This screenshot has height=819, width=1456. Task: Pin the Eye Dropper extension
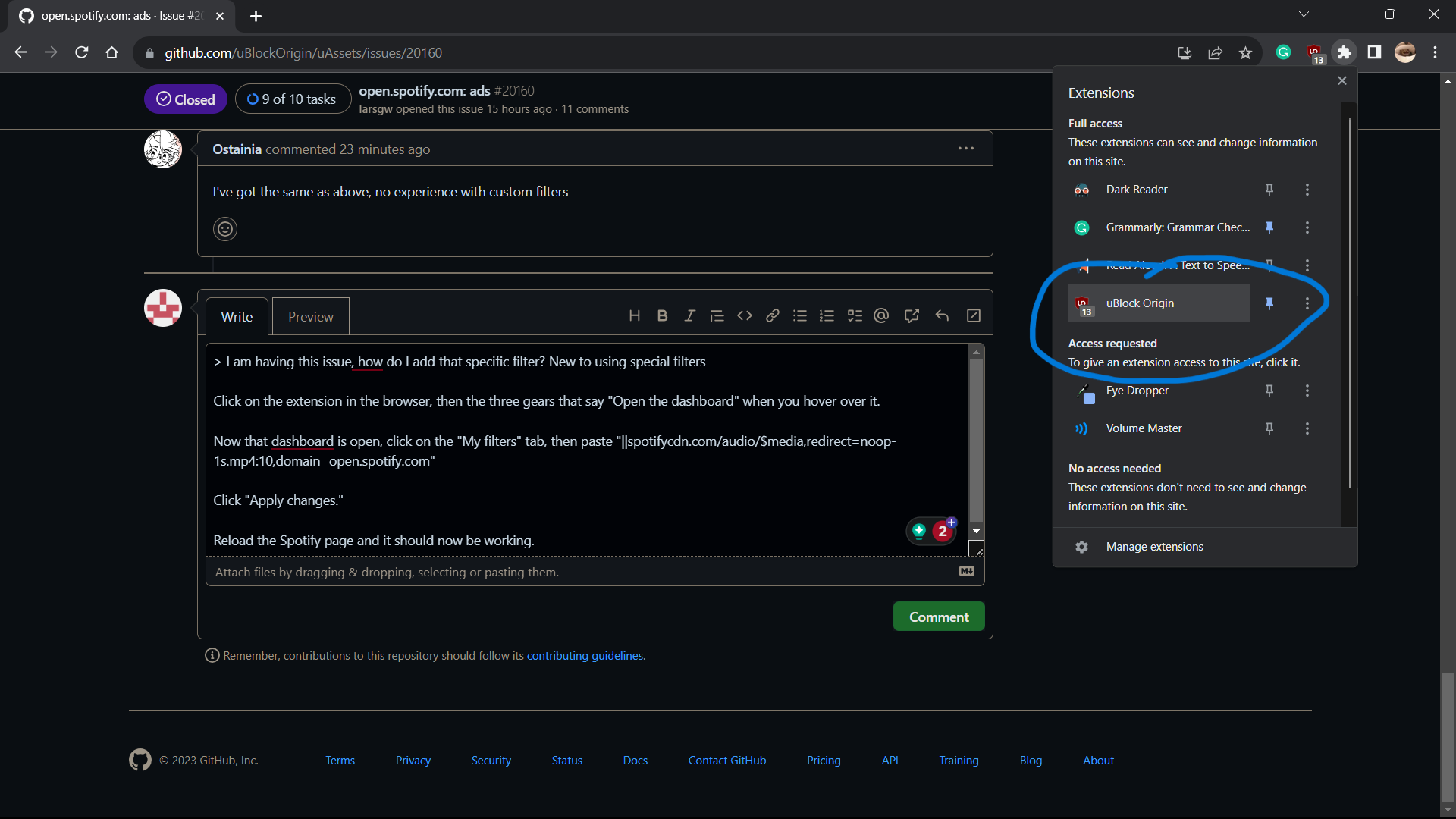tap(1269, 391)
